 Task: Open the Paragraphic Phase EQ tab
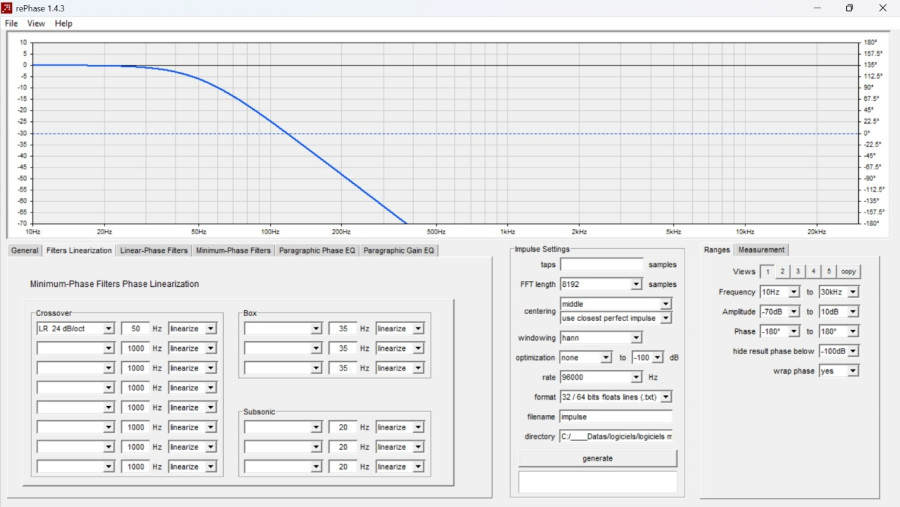(x=317, y=250)
